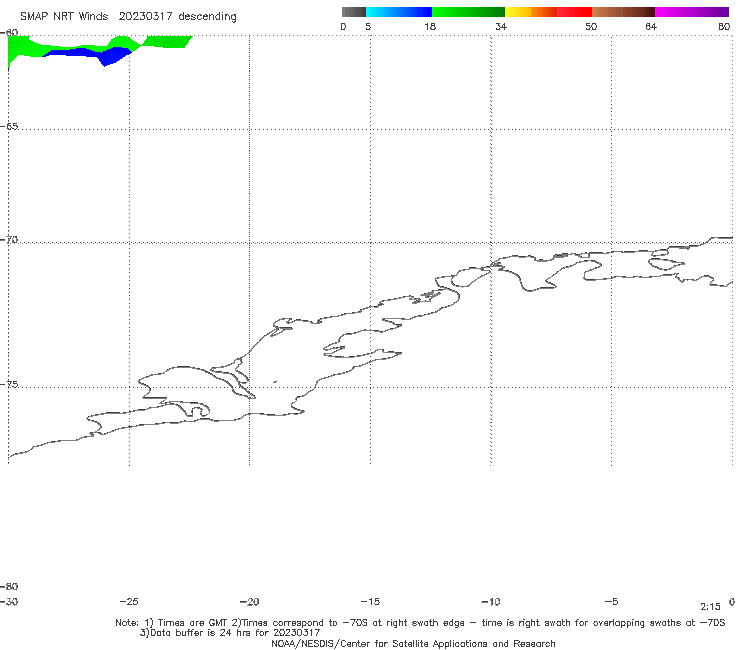740x650 pixels.
Task: Click the brown segment of the color bar
Action: 623,12
